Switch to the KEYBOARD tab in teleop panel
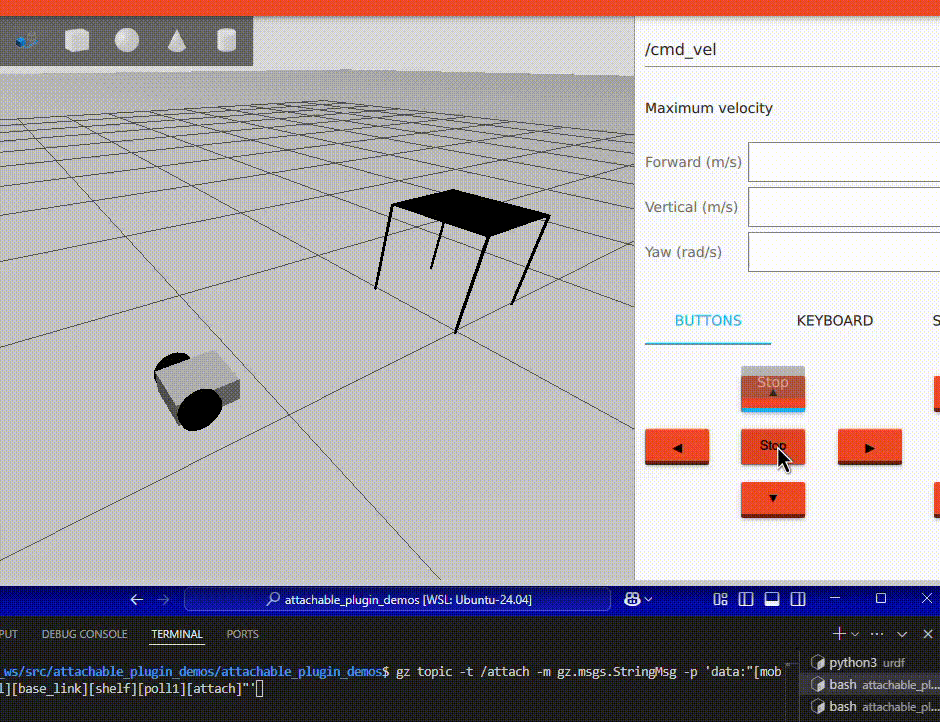The height and width of the screenshot is (722, 940). click(x=835, y=320)
